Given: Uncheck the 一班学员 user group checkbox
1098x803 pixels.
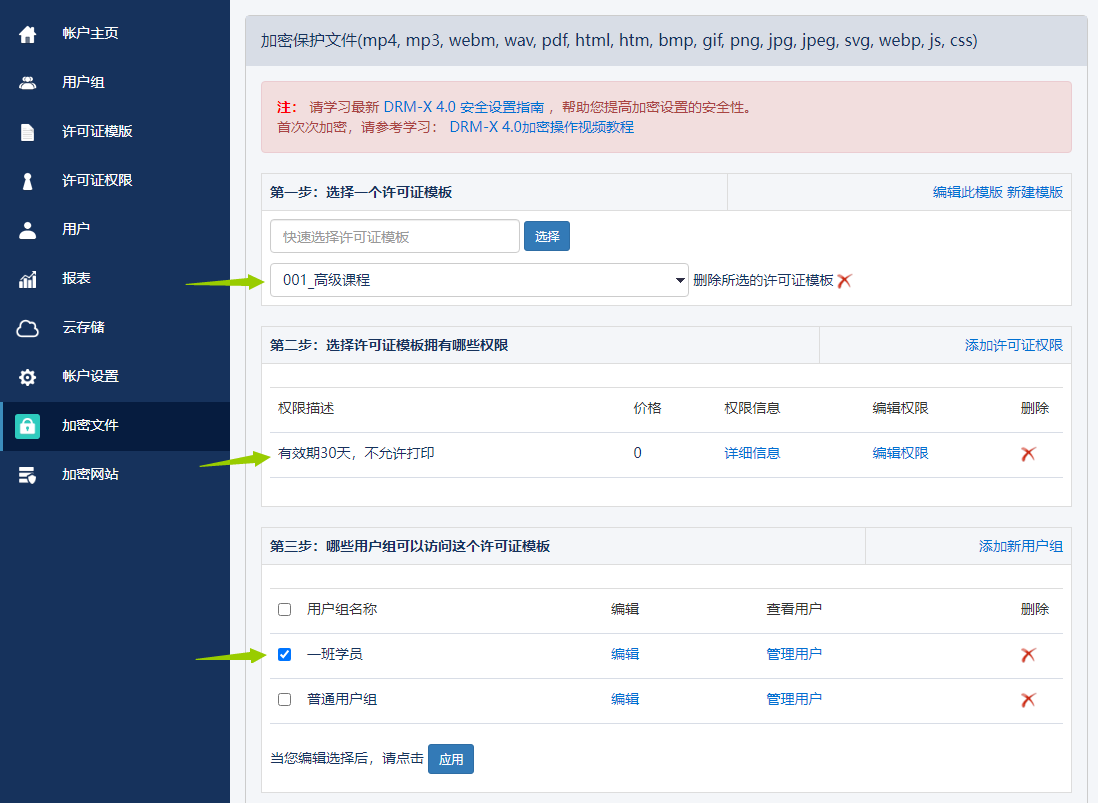Looking at the screenshot, I should [x=285, y=654].
